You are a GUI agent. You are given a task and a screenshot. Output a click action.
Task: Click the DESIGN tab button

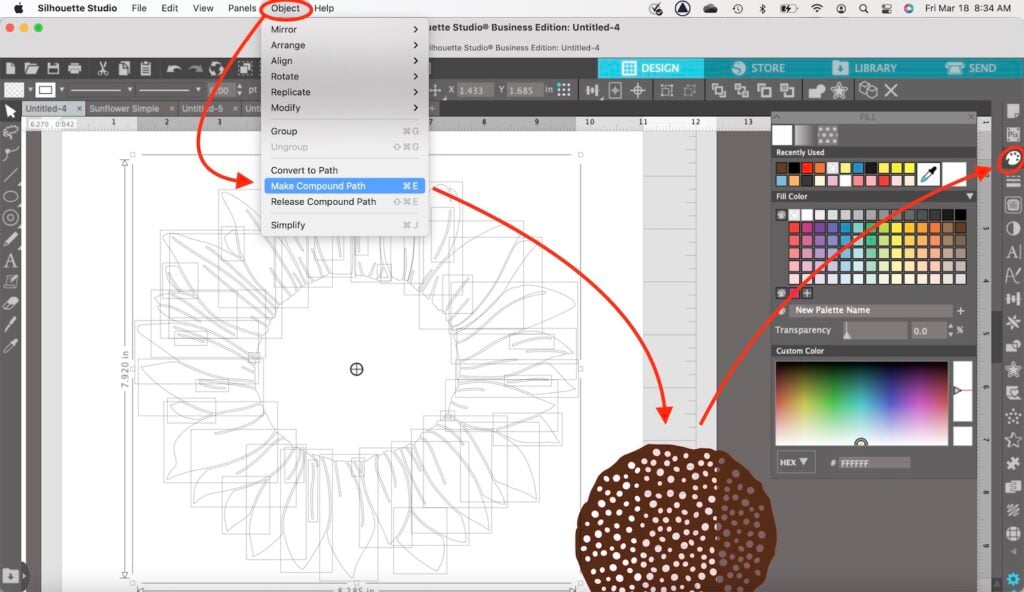[650, 68]
